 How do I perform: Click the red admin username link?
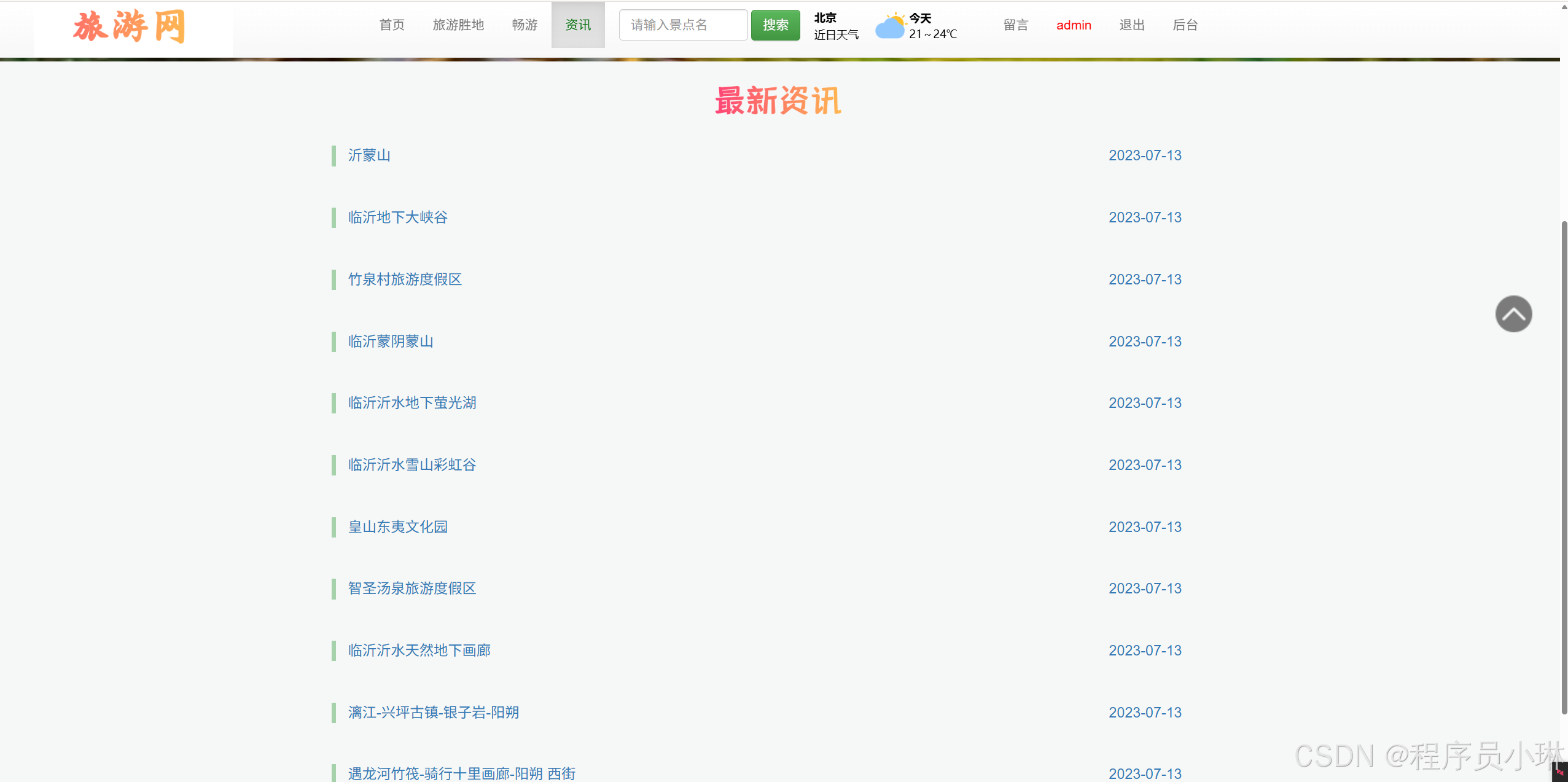pyautogui.click(x=1073, y=25)
